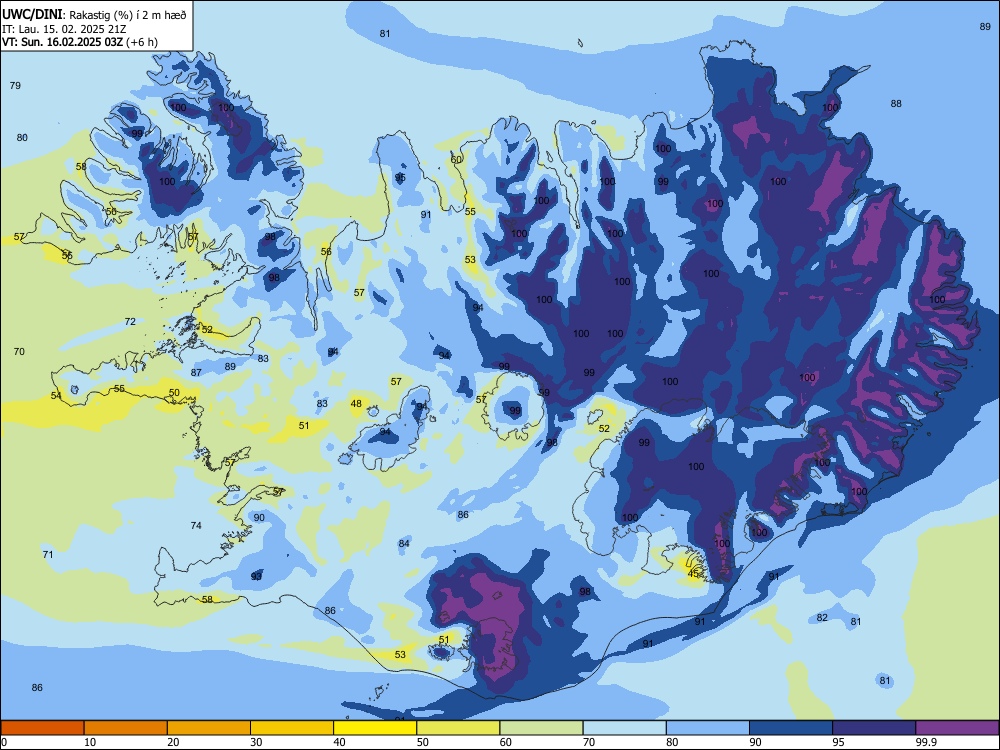
Task: Click the legend tick label 99.9
Action: pyautogui.click(x=926, y=742)
